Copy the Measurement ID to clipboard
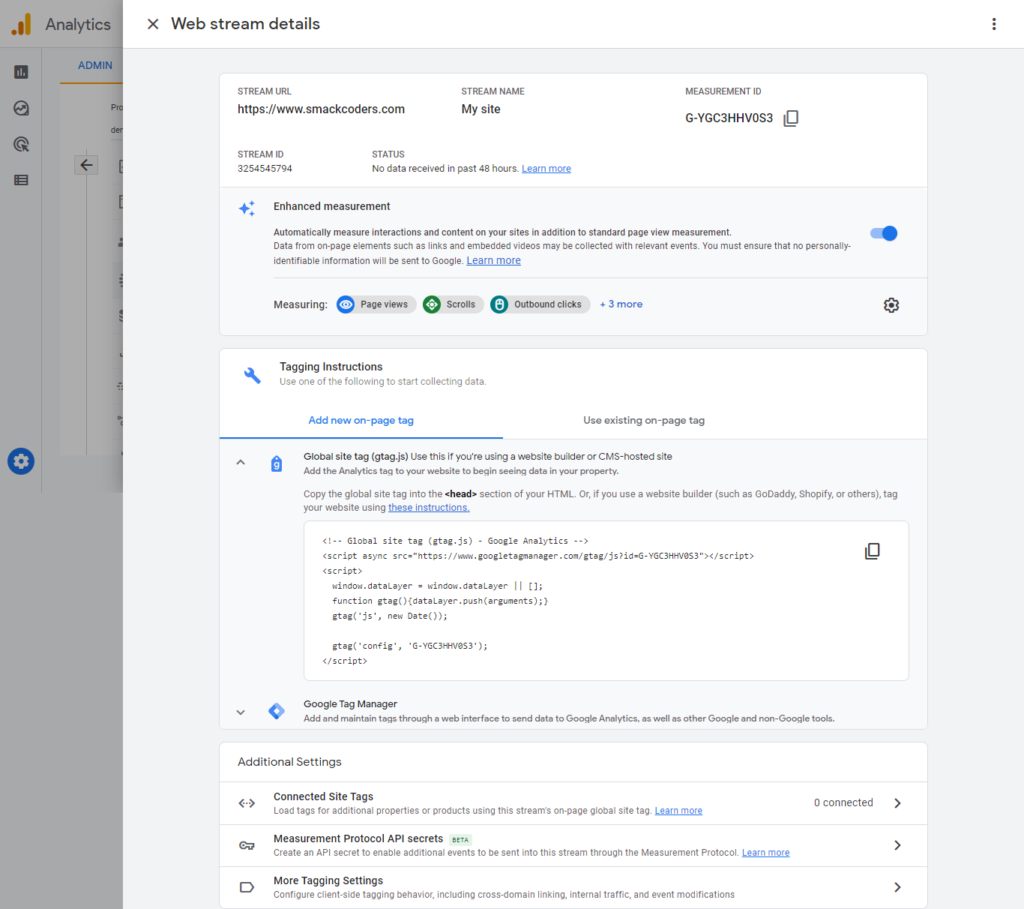Image resolution: width=1024 pixels, height=909 pixels. tap(791, 118)
